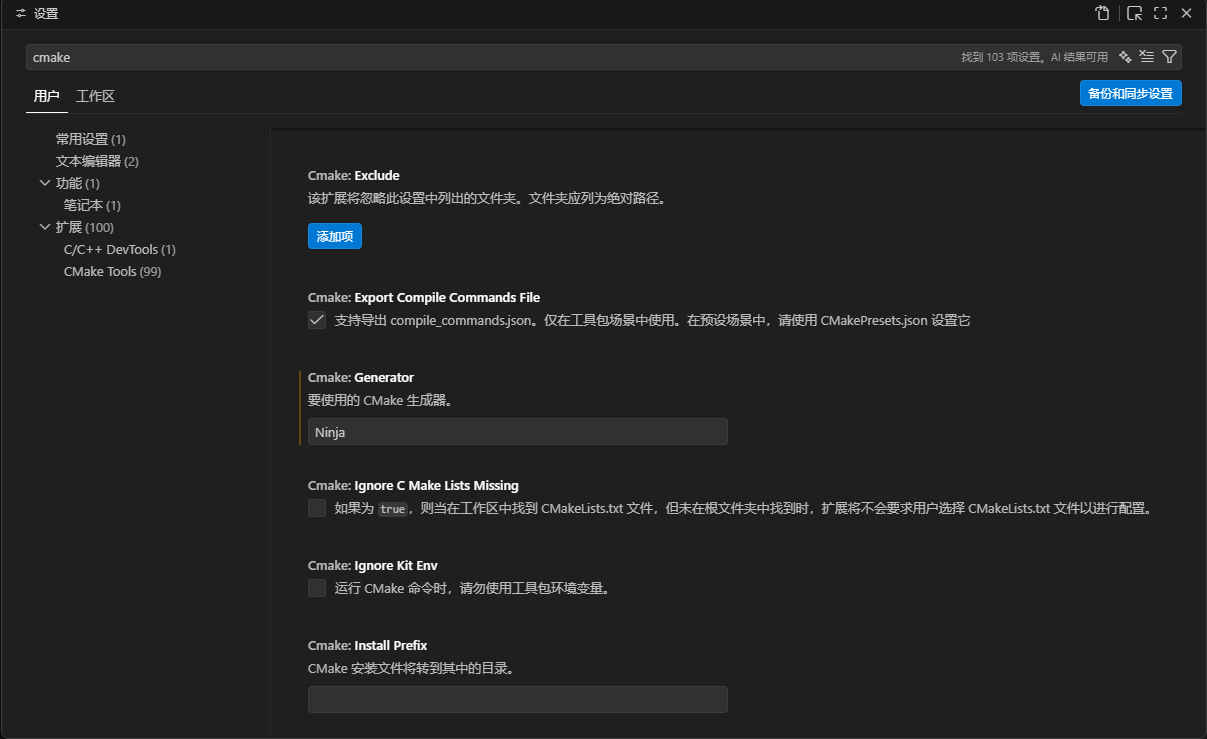Click the move-to-window icon in title bar

tap(1134, 13)
